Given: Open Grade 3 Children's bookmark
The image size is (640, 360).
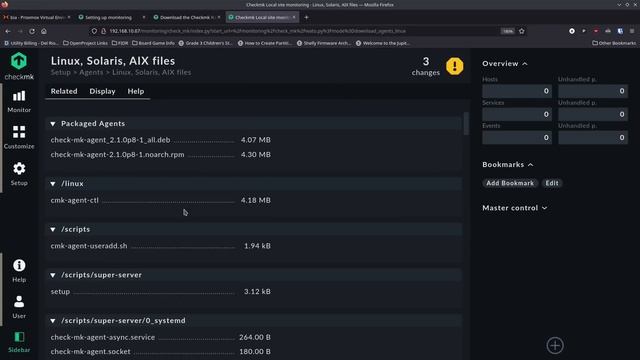Looking at the screenshot, I should tap(206, 43).
